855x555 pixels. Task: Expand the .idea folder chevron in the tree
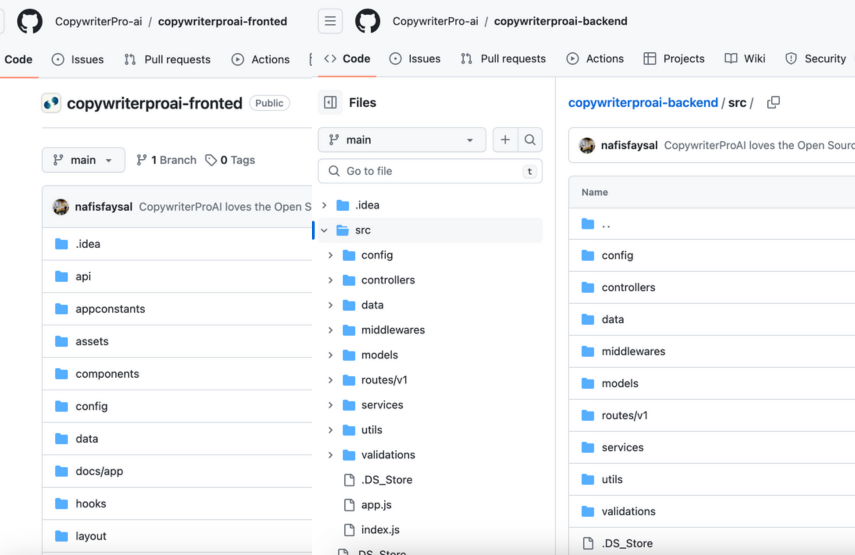click(x=324, y=205)
